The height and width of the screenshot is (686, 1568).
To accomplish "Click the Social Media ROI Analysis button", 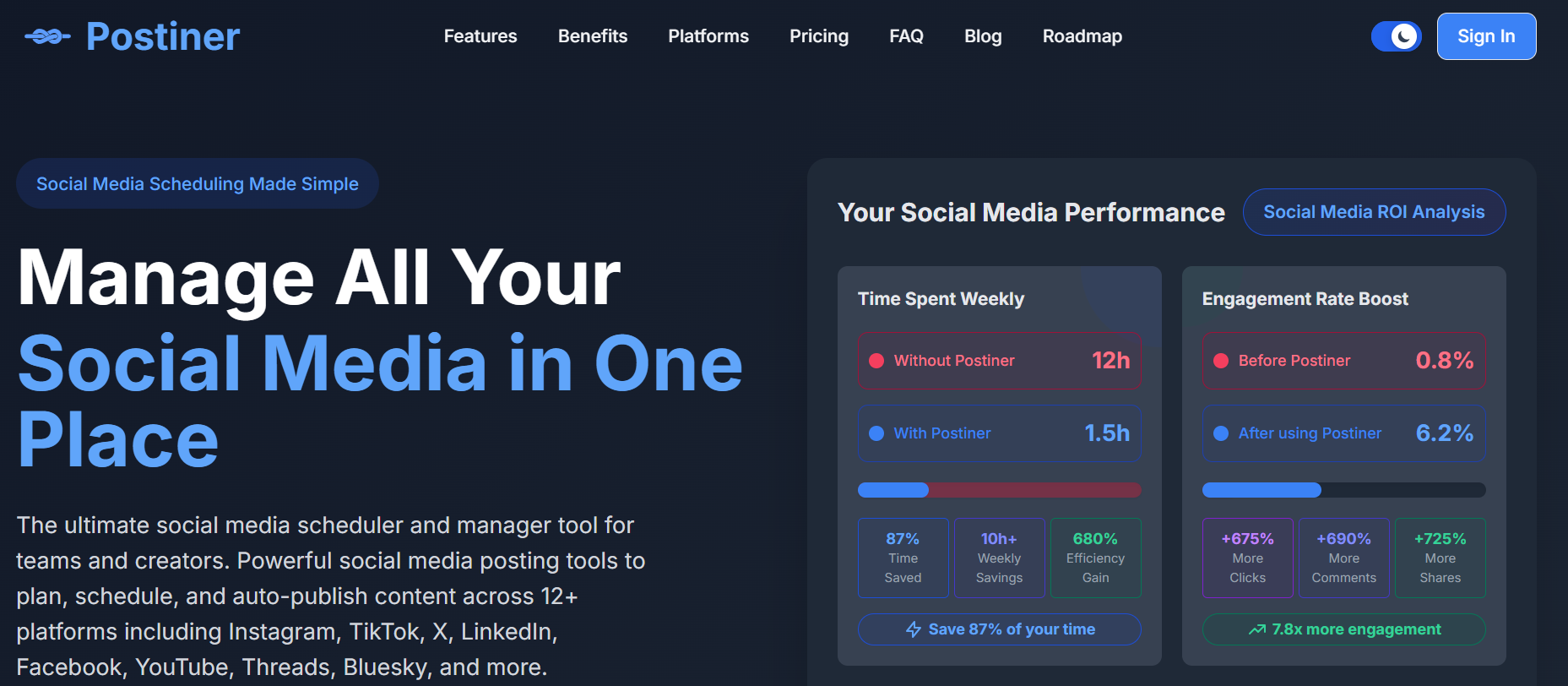I will click(x=1373, y=212).
